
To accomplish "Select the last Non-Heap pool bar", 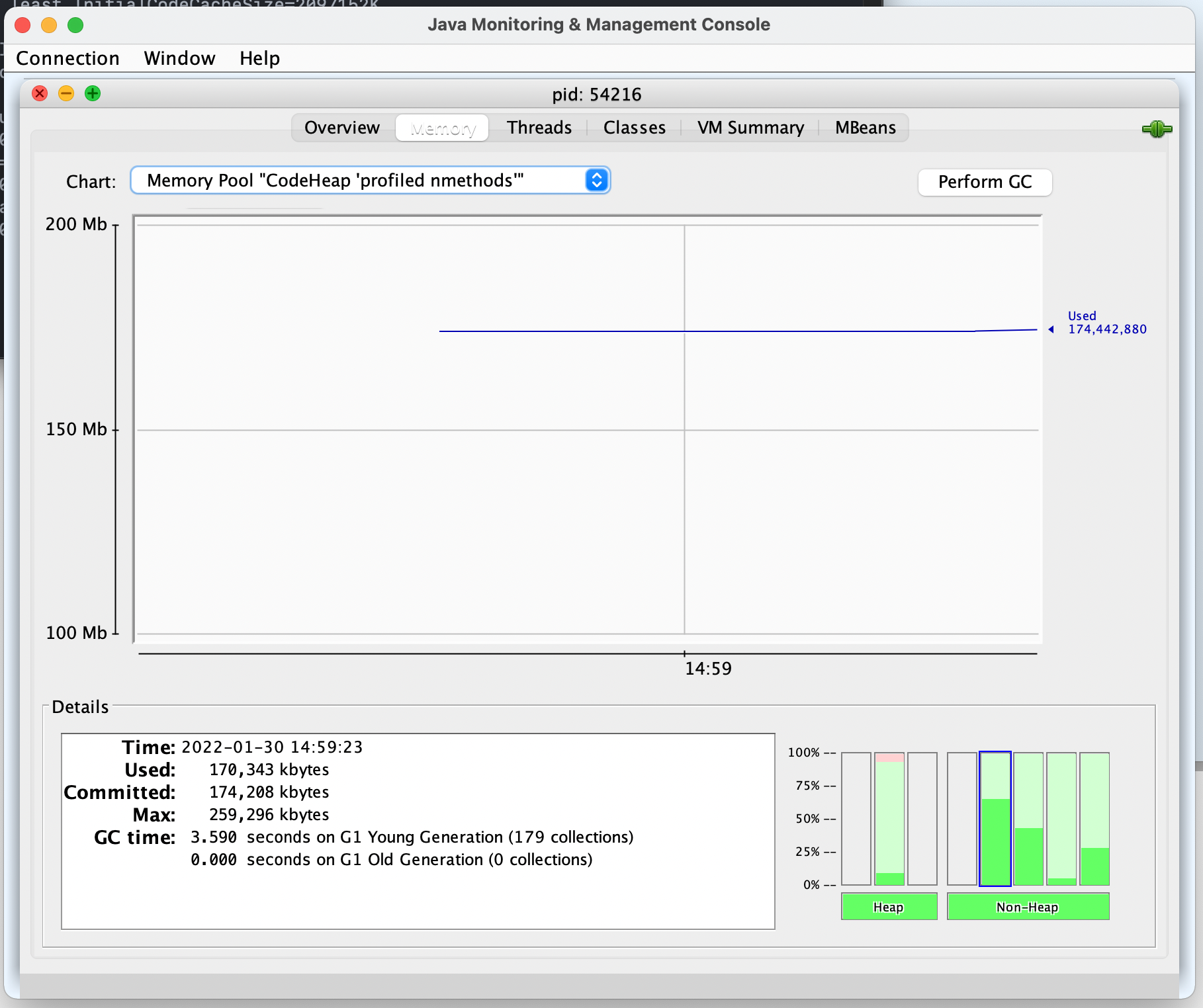I will [1094, 819].
